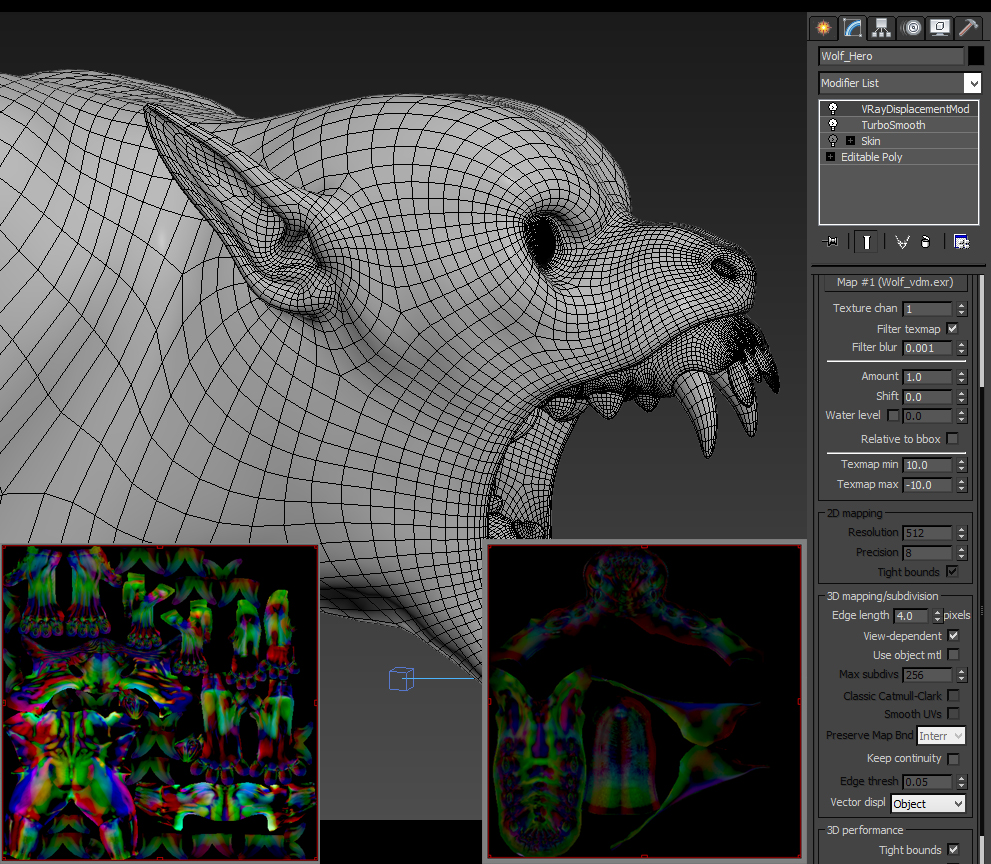Click the Edge thresh value field
The height and width of the screenshot is (864, 991).
(927, 782)
